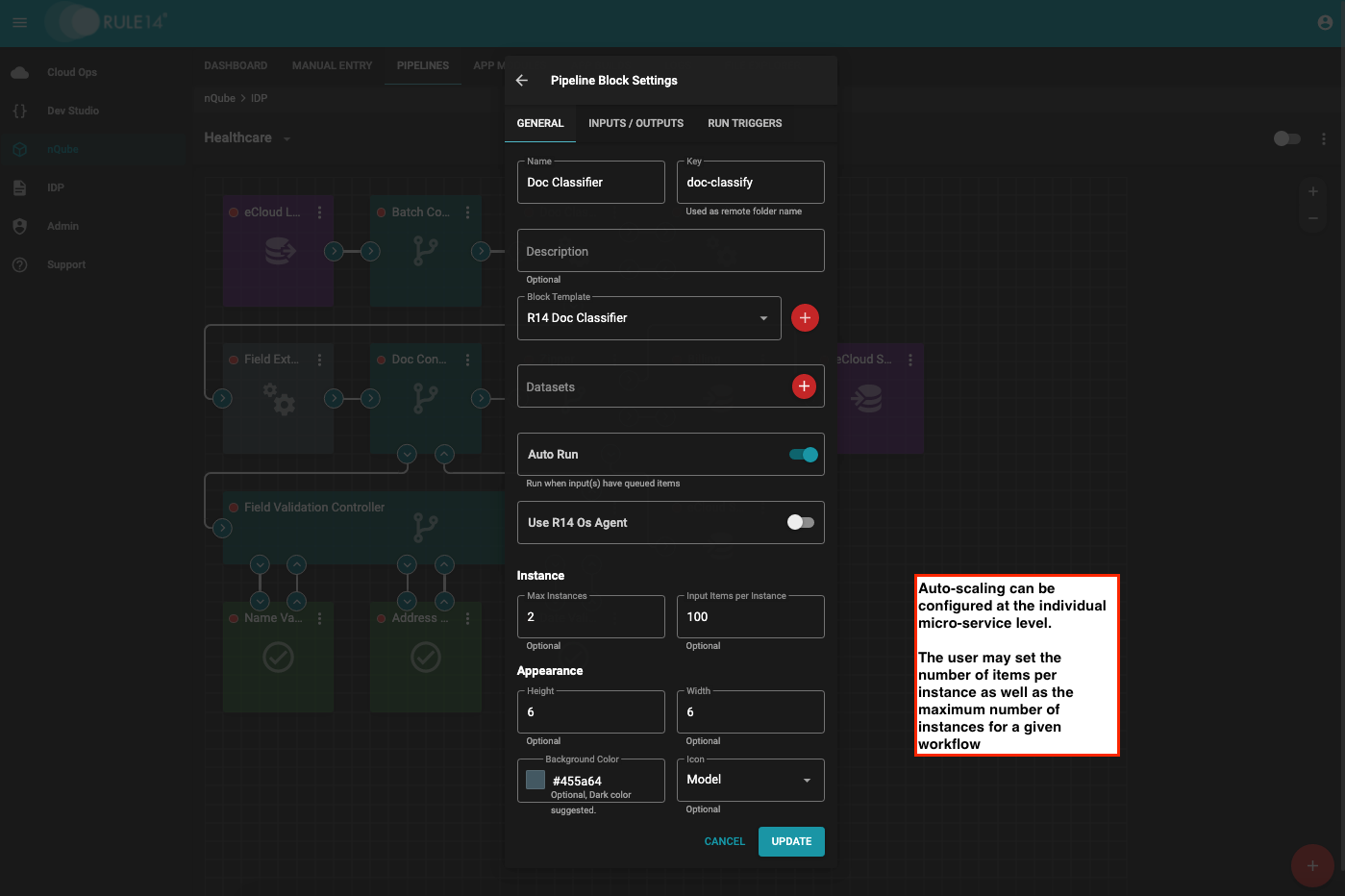Open Support in the sidebar
1345x896 pixels.
(x=65, y=264)
